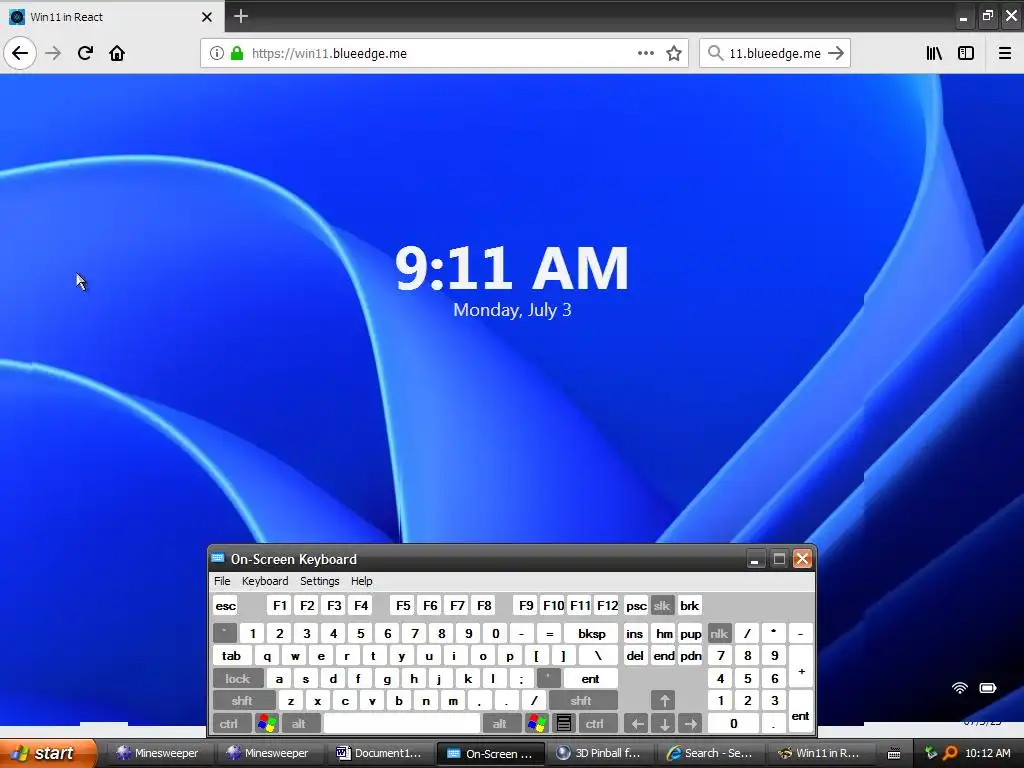1024x768 pixels.
Task: Toggle the caps lock key
Action: pyautogui.click(x=238, y=679)
